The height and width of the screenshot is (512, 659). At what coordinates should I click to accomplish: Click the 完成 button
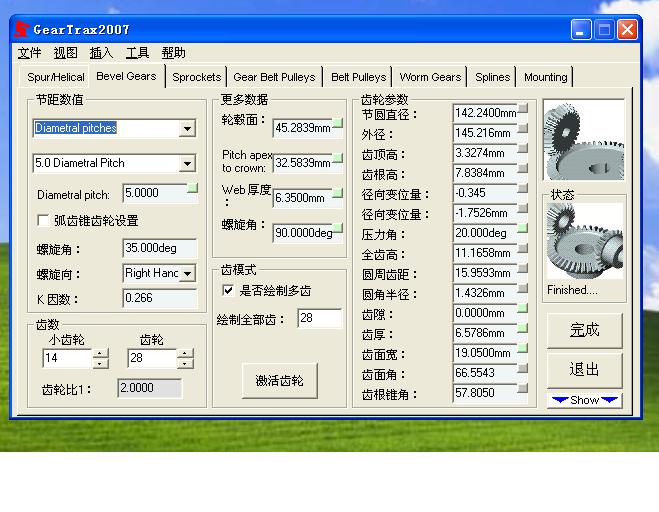[x=584, y=330]
